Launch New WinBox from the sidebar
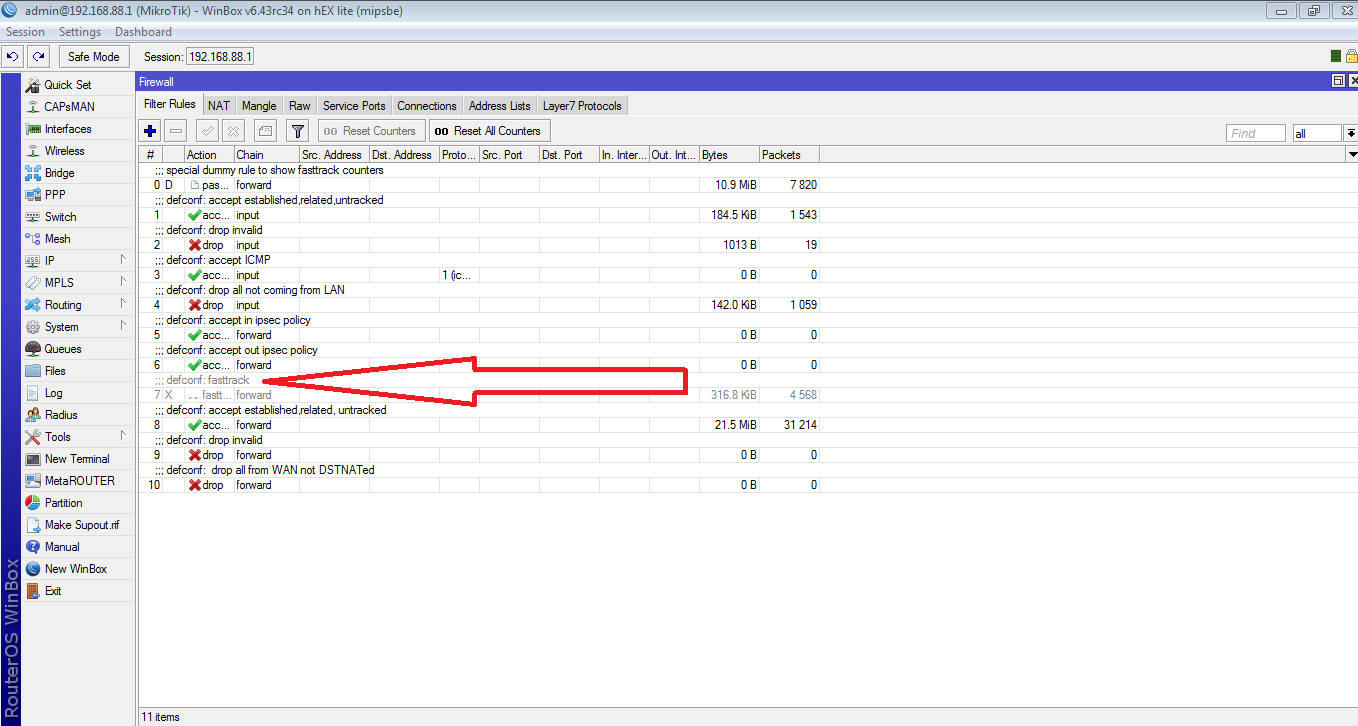Image resolution: width=1358 pixels, height=726 pixels. [76, 569]
